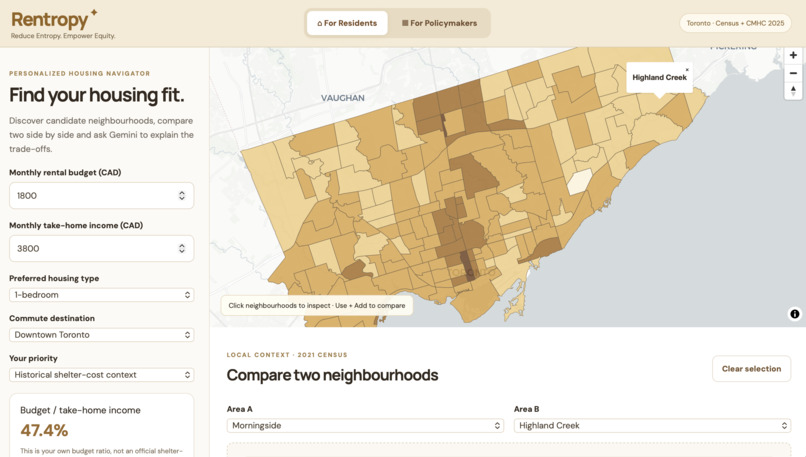806x457 pixels.
Task: Click the 'Find your housing fit.' heading
Action: (96, 95)
